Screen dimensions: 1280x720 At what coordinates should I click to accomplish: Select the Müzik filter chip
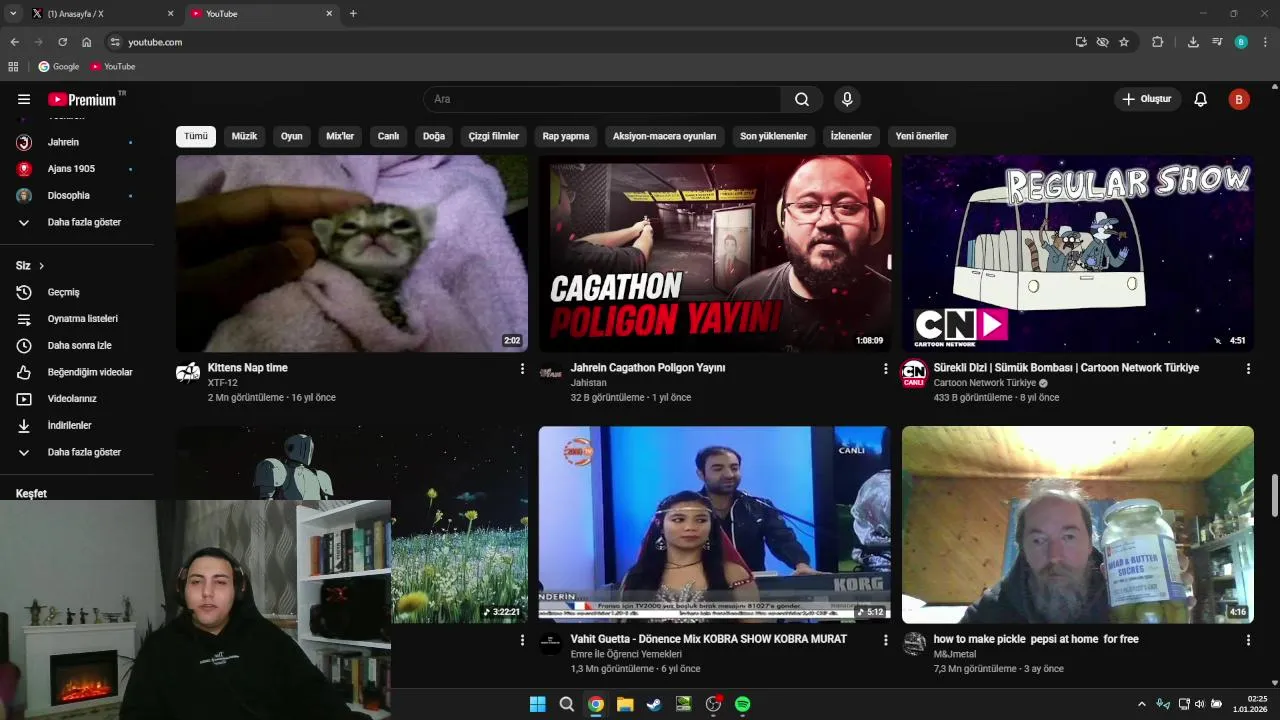[x=244, y=136]
